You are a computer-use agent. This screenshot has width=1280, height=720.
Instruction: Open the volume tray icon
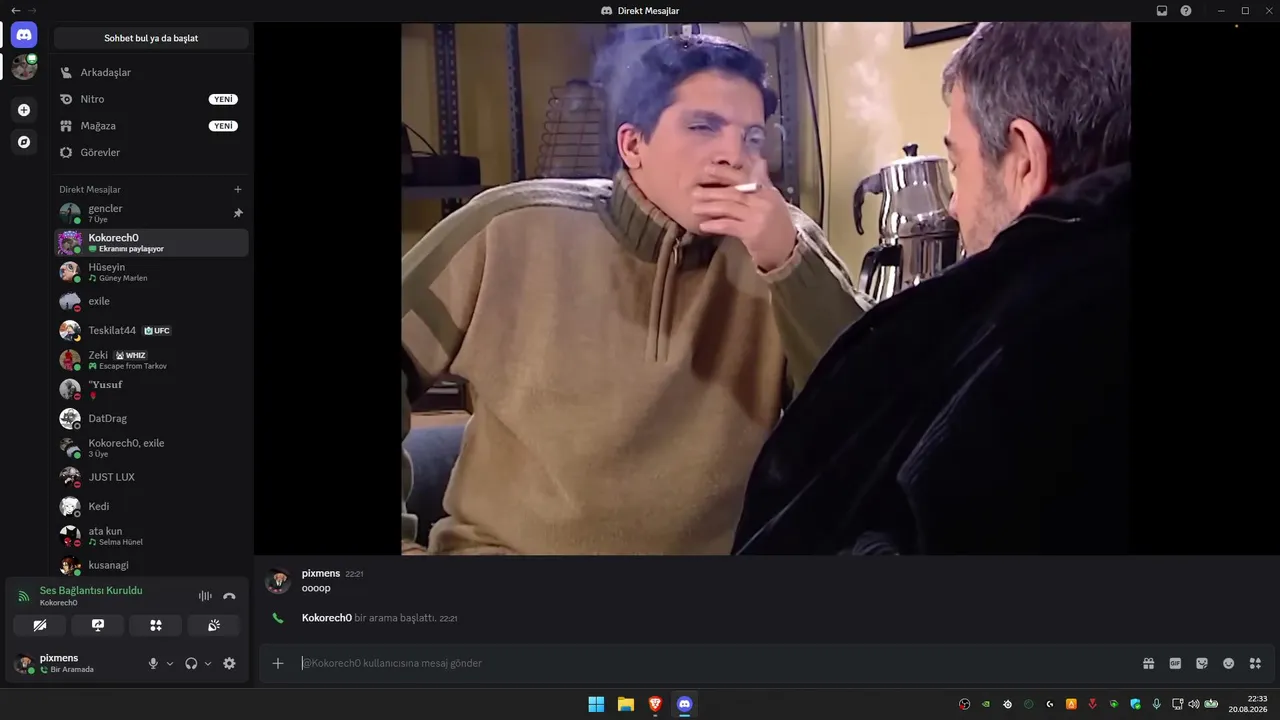(1193, 704)
